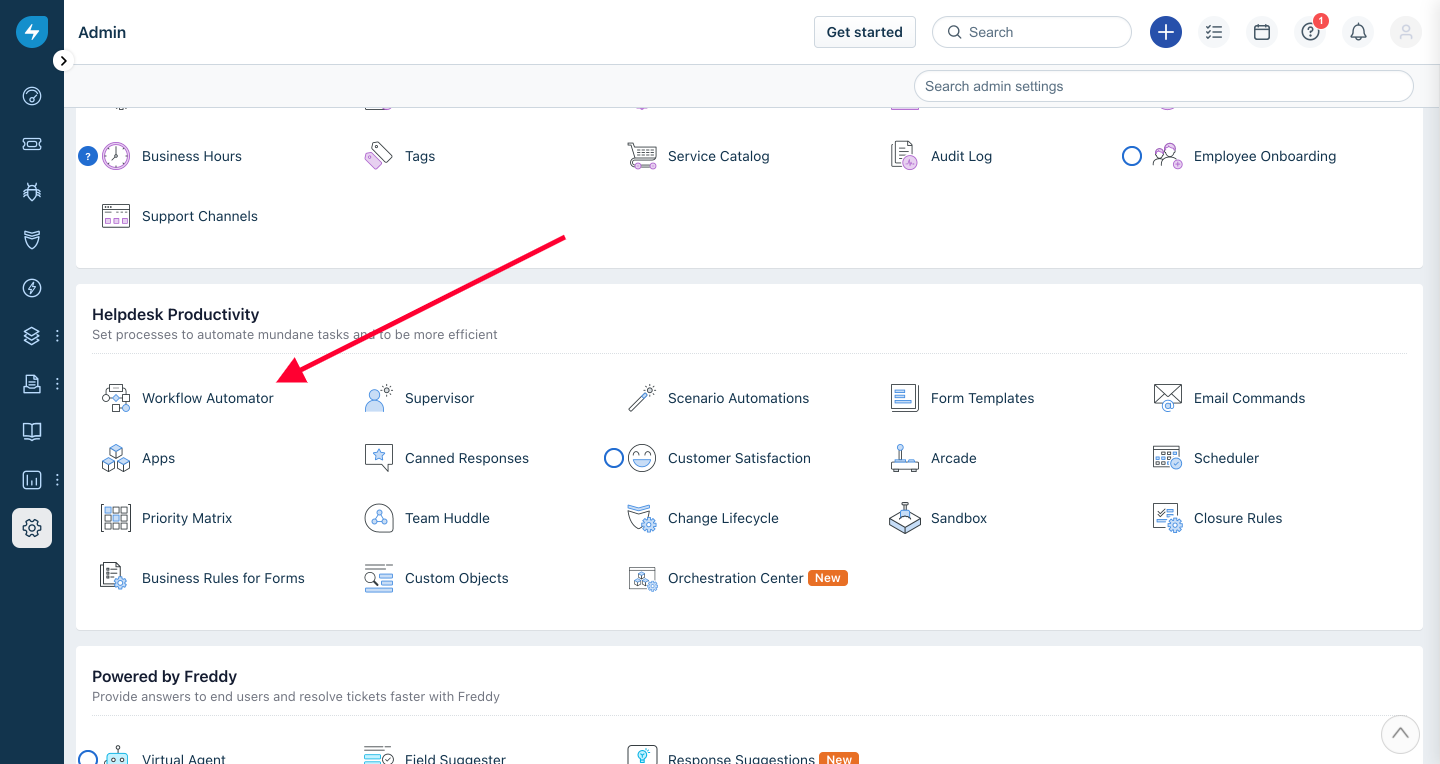Open the Orchestration Center link
Screen dimensions: 1440x764
click(735, 578)
